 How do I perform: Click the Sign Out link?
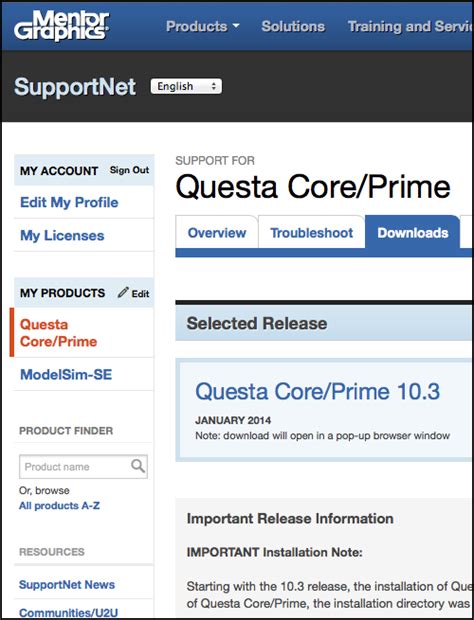point(129,170)
